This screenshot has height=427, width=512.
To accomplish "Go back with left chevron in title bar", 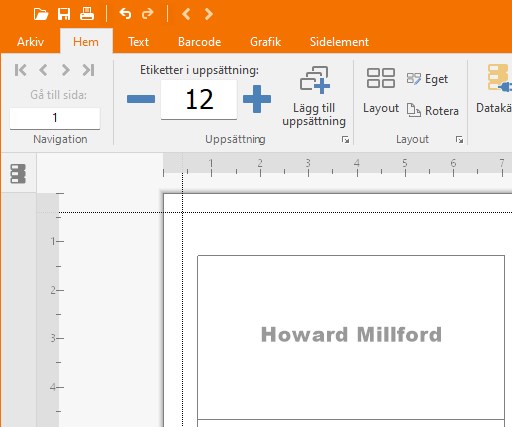I will (x=186, y=14).
